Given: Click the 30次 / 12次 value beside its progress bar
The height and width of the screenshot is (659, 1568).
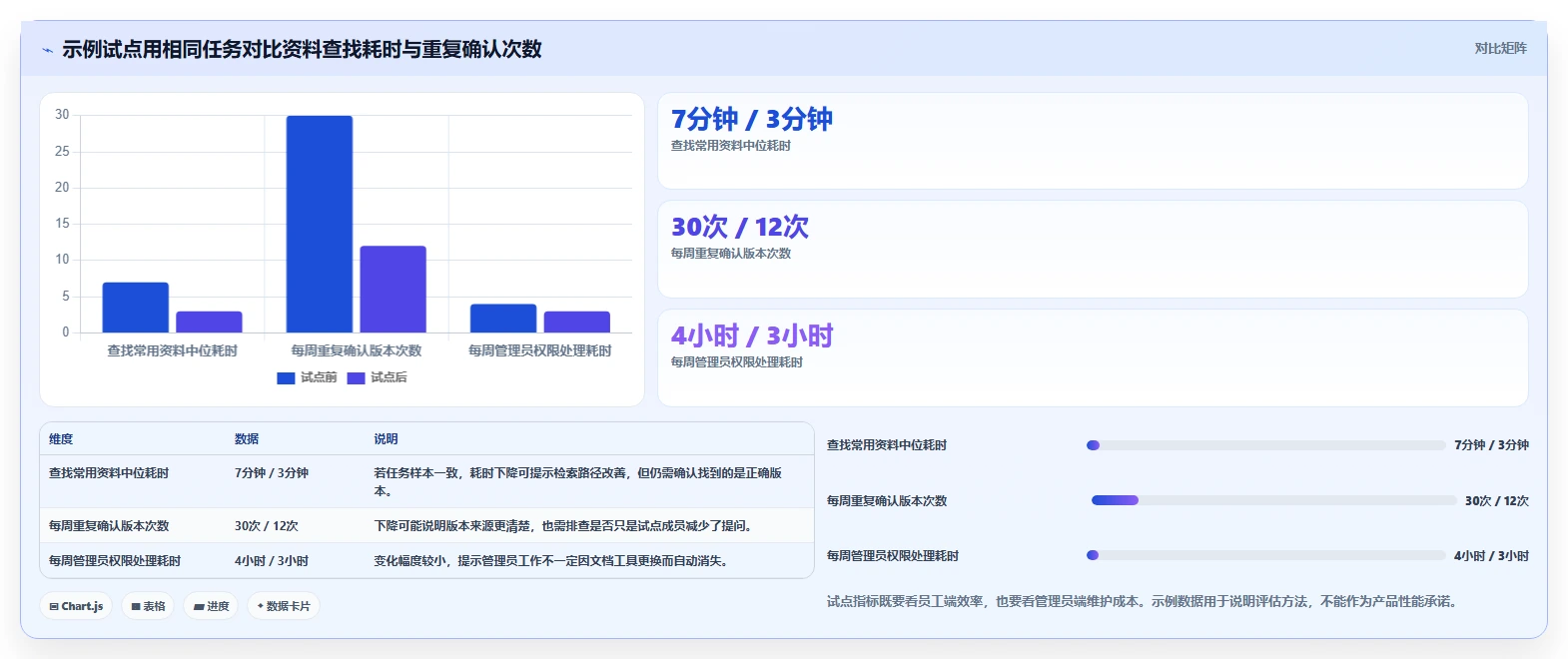Looking at the screenshot, I should (x=1497, y=501).
